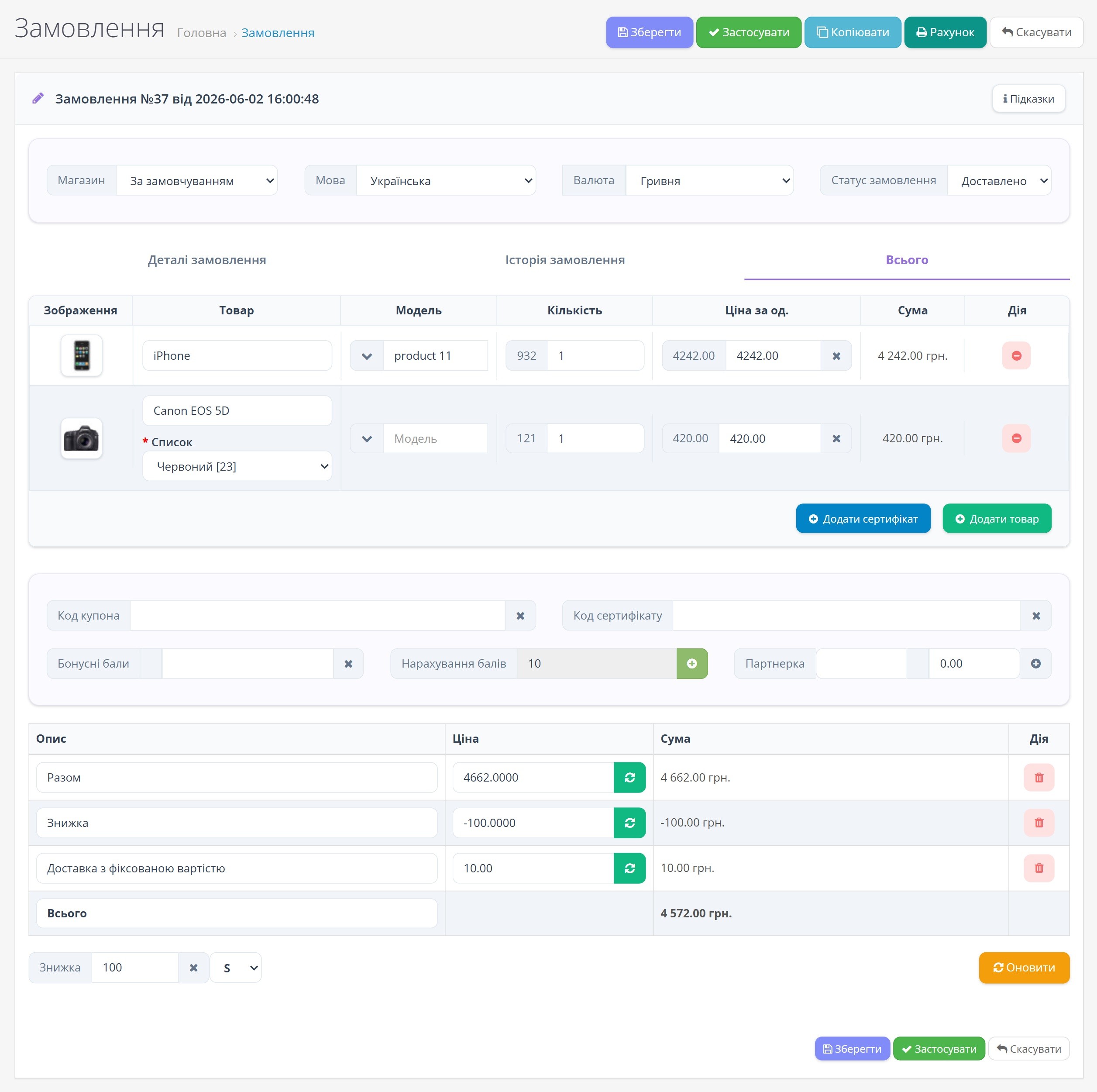Expand model chevron for Canon EOS 5D
The image size is (1097, 1092).
pyautogui.click(x=367, y=438)
